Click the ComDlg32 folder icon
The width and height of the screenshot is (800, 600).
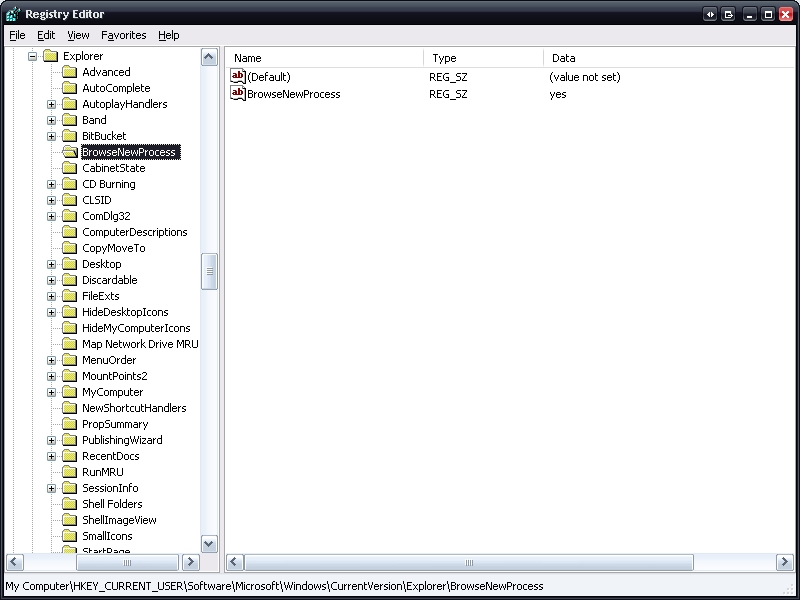coord(69,216)
